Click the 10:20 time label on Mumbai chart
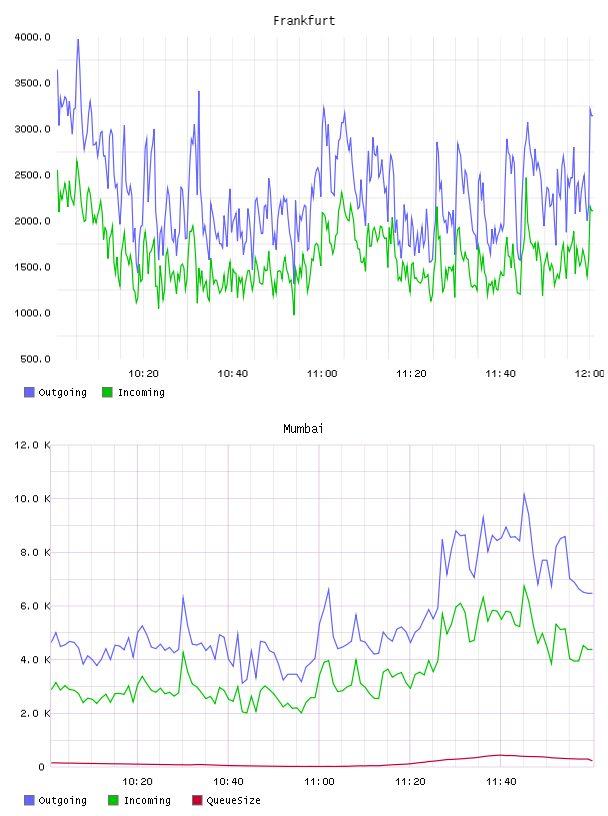 click(x=137, y=782)
